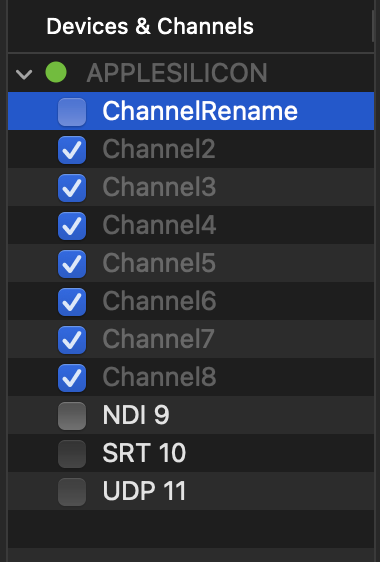Select the Channel6 label
This screenshot has height=562, width=380.
tap(159, 301)
